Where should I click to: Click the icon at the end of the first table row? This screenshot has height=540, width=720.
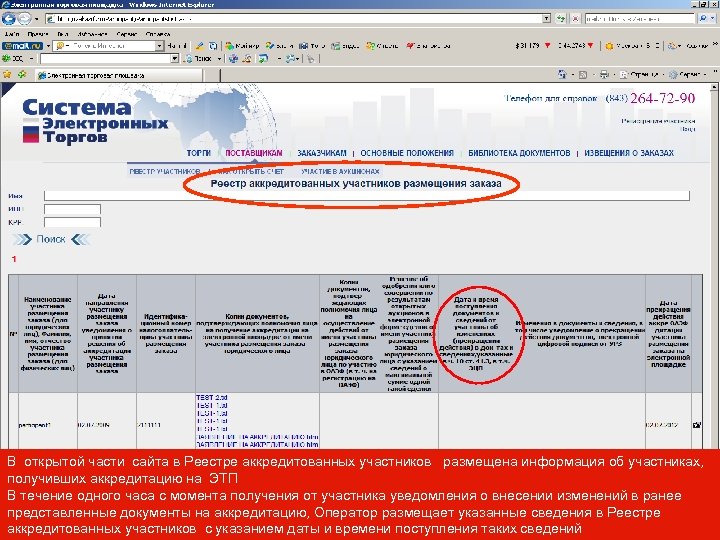tap(697, 425)
